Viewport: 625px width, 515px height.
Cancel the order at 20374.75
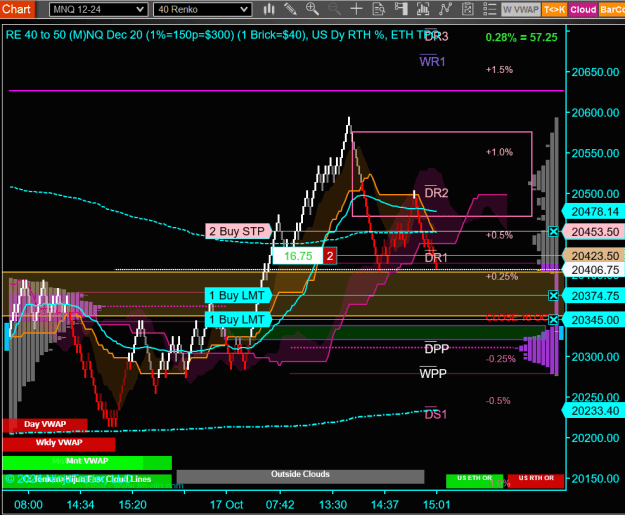[x=553, y=295]
